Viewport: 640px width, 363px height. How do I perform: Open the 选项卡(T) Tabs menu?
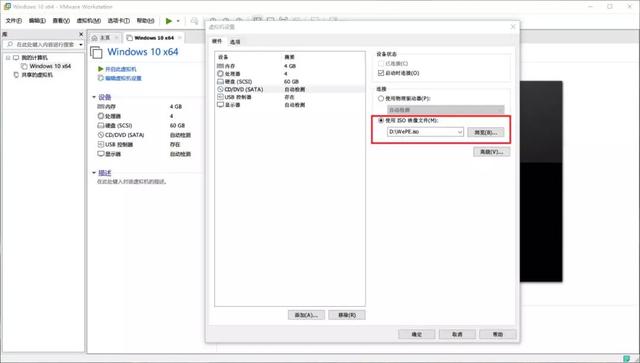[x=118, y=20]
